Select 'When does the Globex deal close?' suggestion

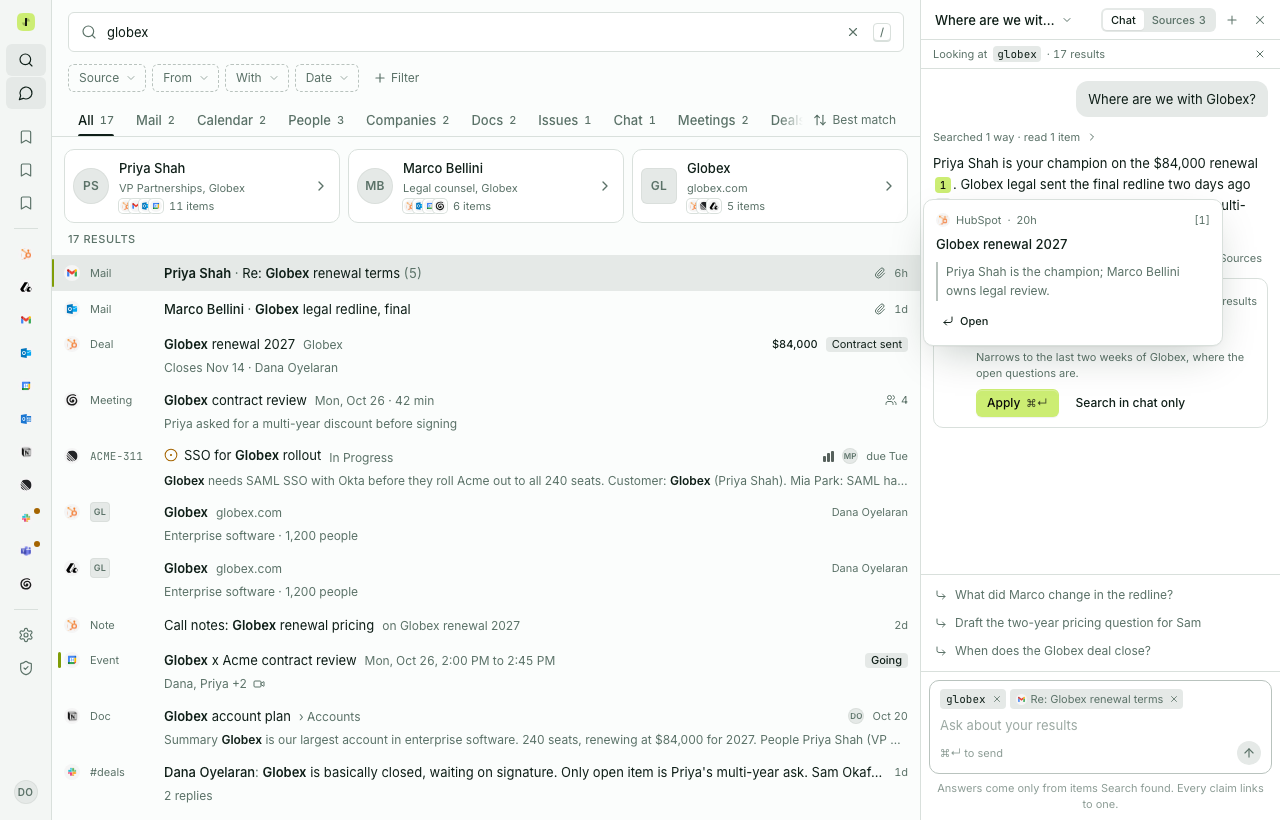click(x=1053, y=651)
